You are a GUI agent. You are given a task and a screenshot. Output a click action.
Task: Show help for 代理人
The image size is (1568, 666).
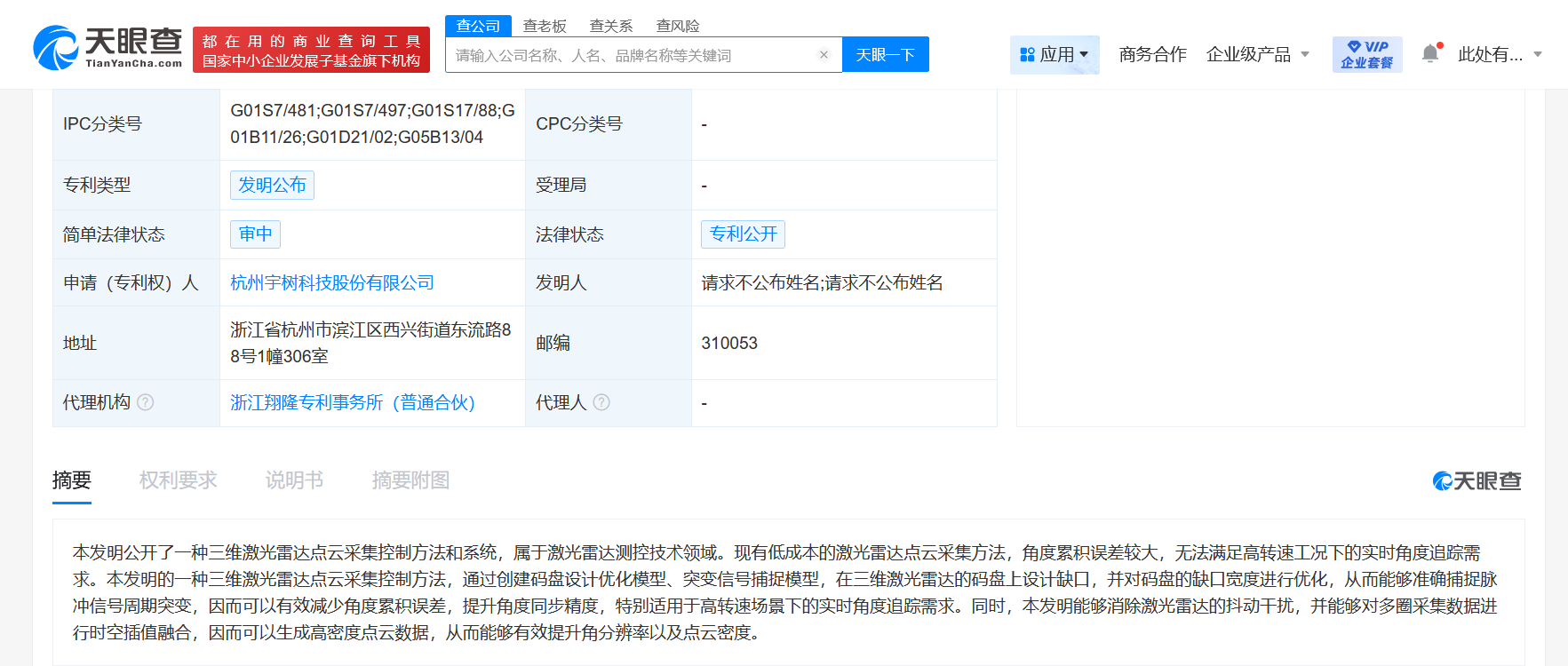click(601, 402)
